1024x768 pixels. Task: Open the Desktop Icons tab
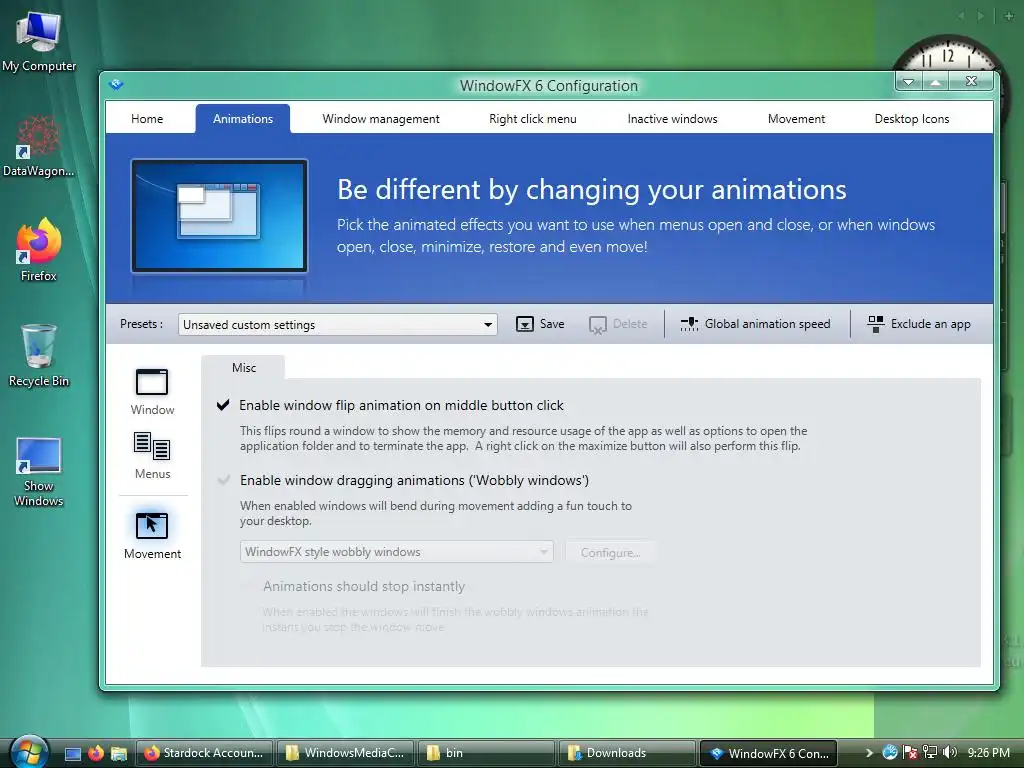pos(912,119)
